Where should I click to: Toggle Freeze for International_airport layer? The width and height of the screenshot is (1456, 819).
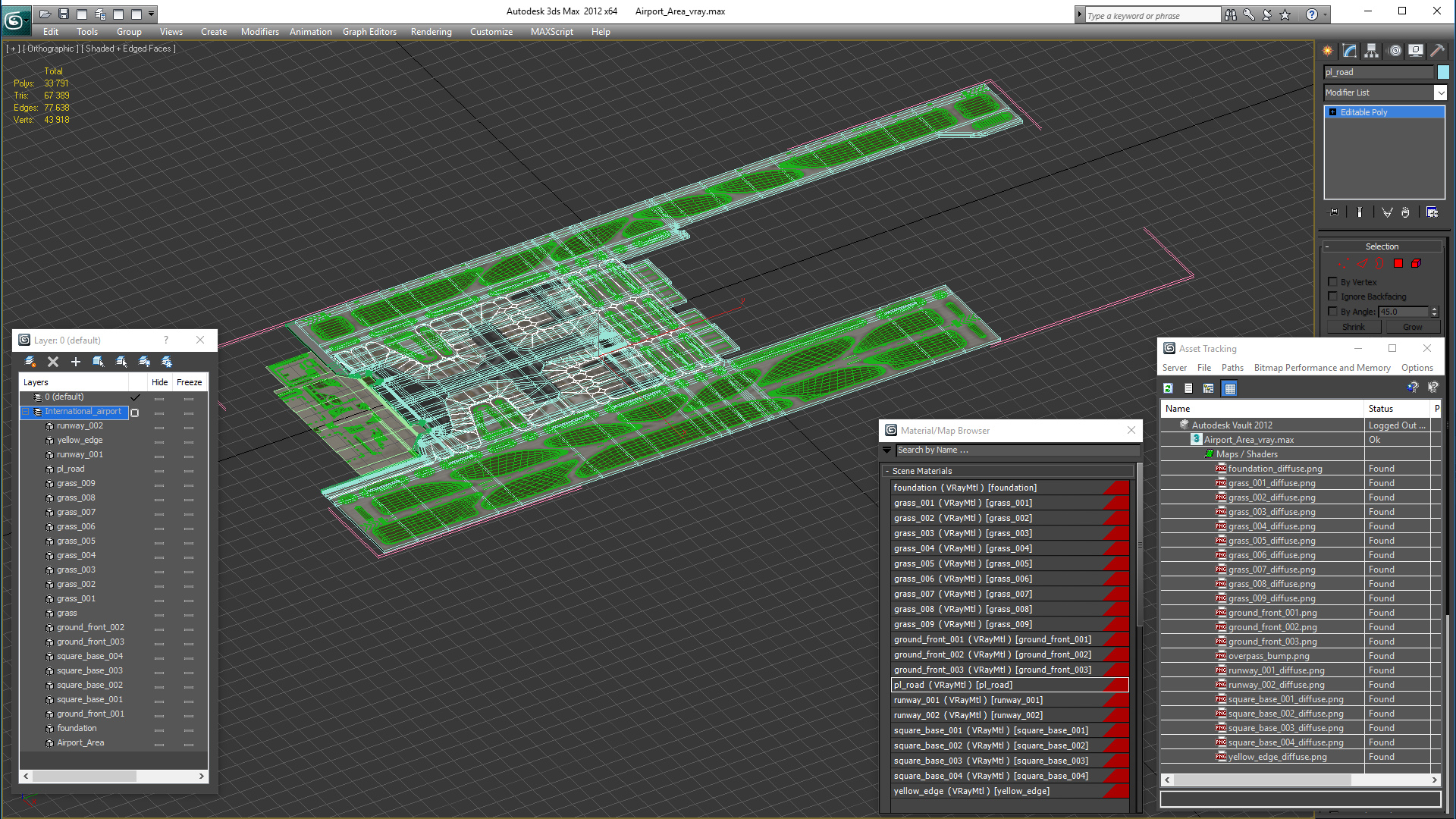[x=189, y=413]
